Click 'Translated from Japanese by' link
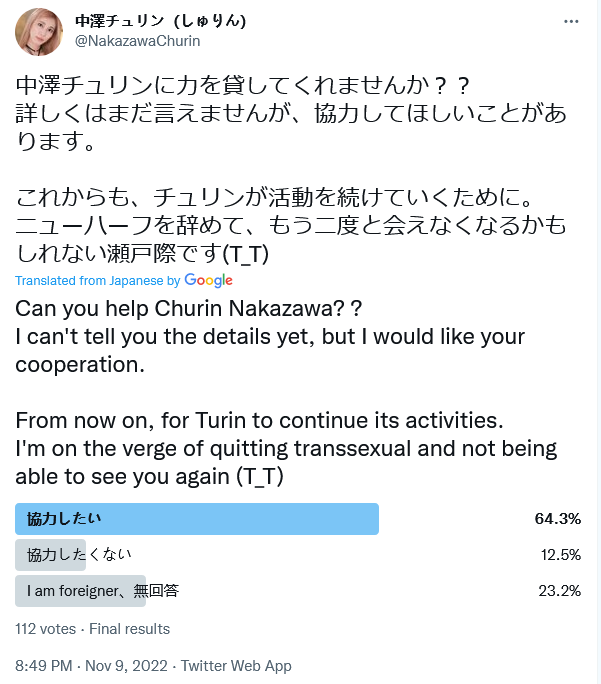The width and height of the screenshot is (601, 684). pyautogui.click(x=98, y=280)
